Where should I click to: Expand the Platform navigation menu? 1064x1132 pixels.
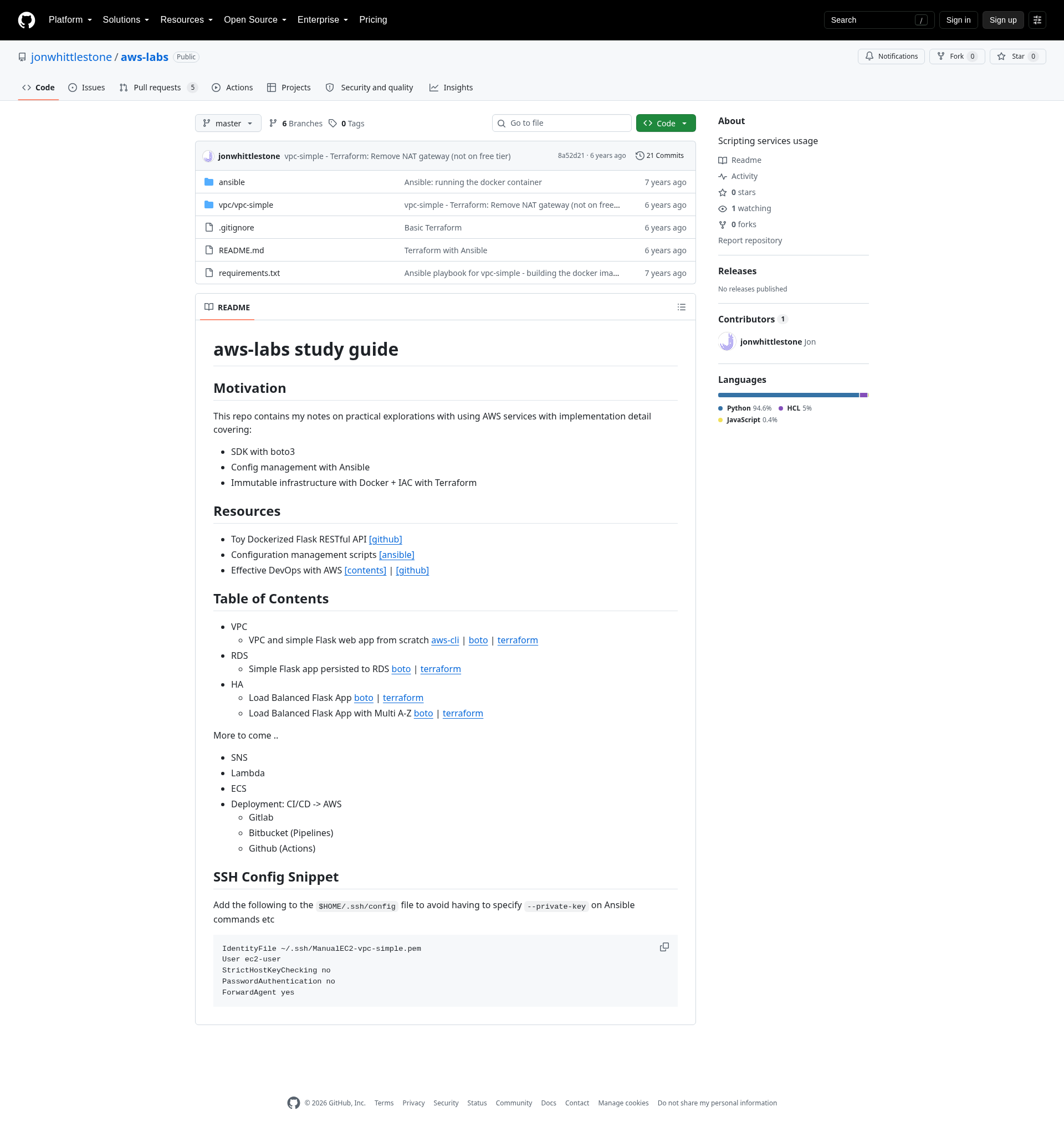pos(70,20)
